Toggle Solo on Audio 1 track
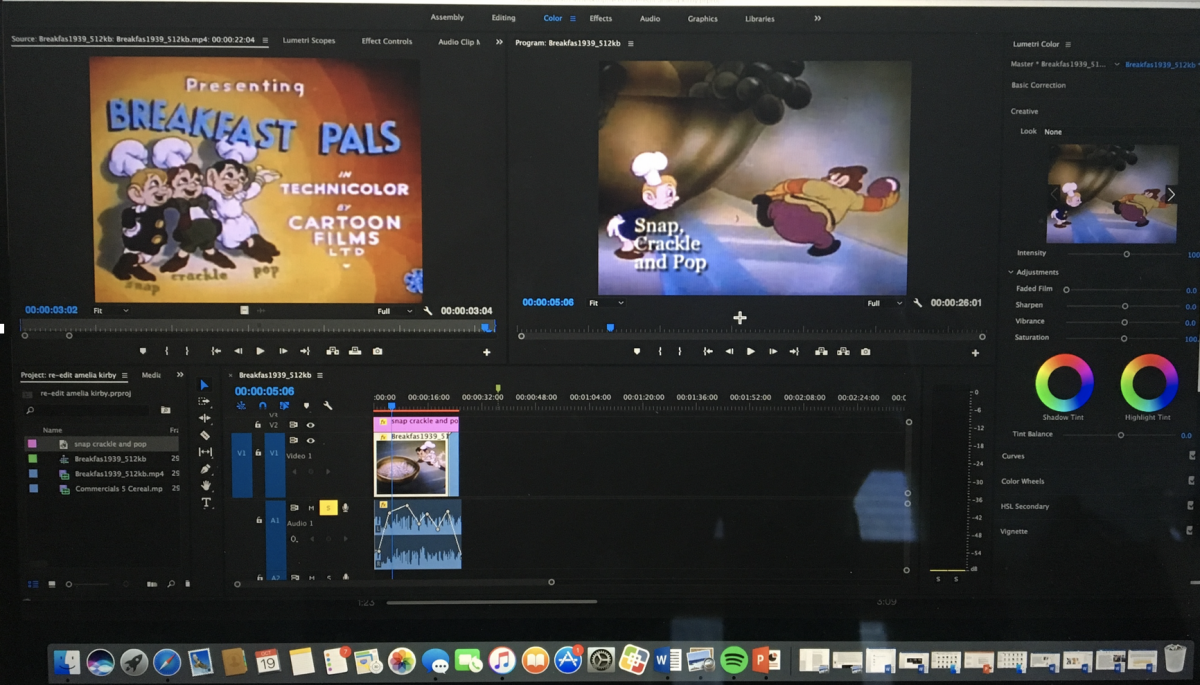Image resolution: width=1200 pixels, height=685 pixels. (328, 508)
